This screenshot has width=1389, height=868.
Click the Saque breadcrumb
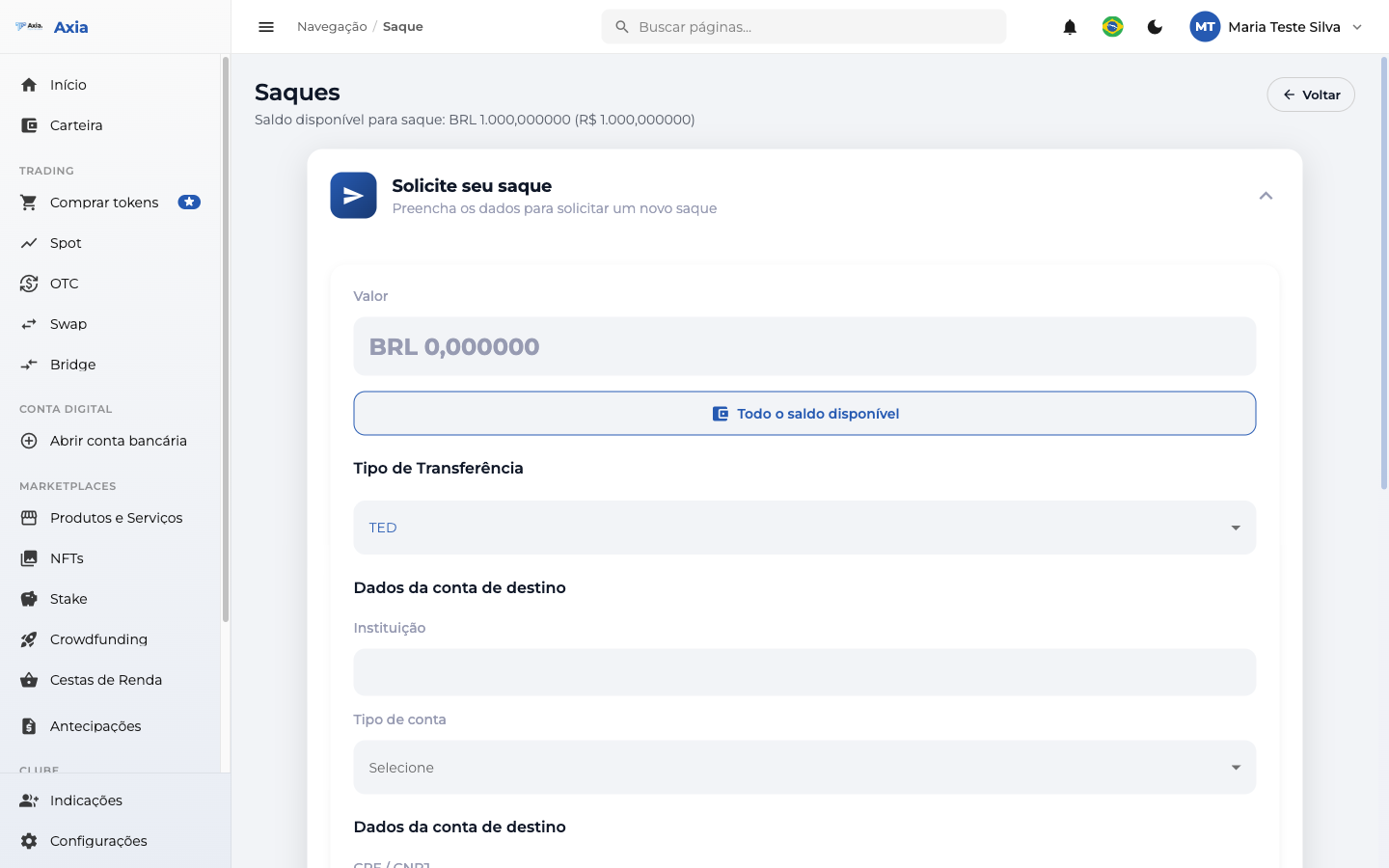click(403, 27)
